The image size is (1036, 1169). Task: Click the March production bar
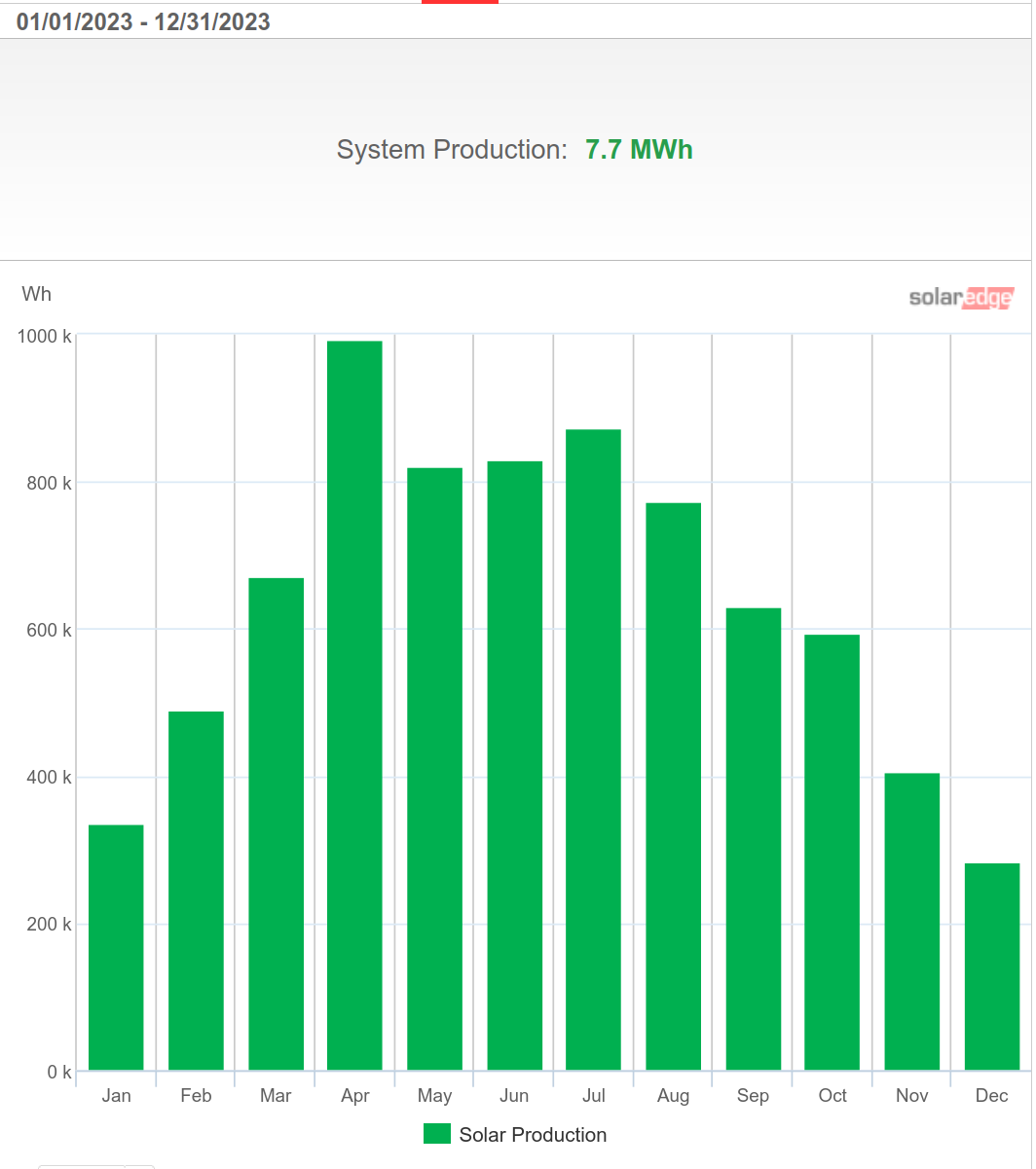pos(276,823)
